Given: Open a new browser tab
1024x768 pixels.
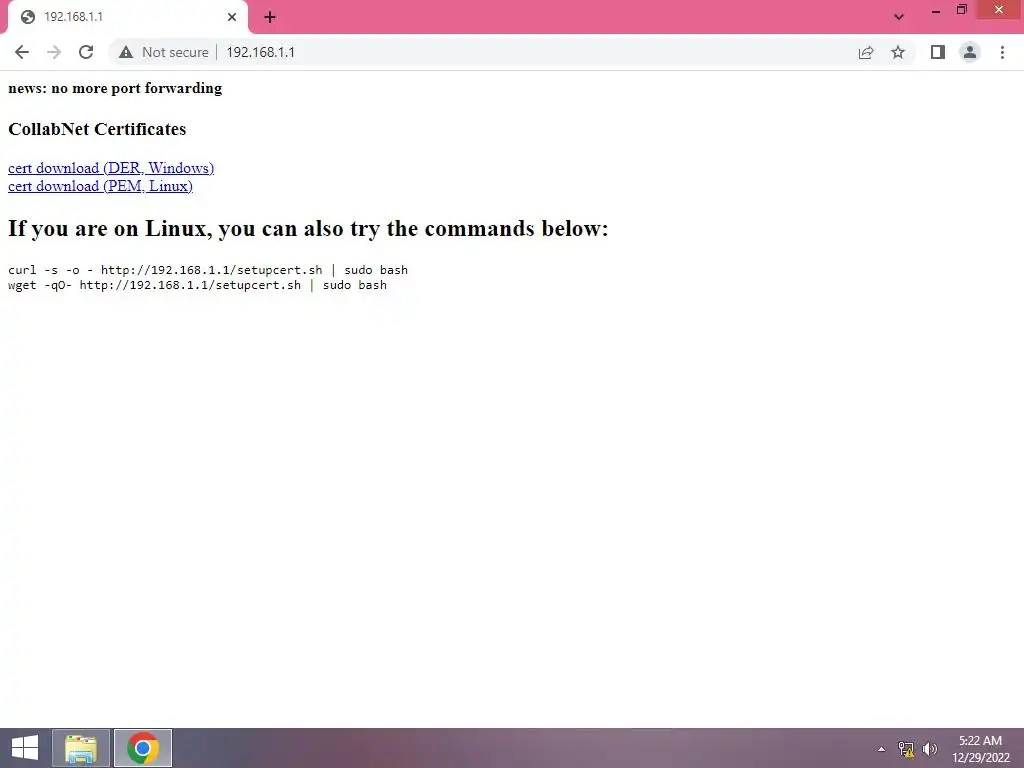Looking at the screenshot, I should (x=270, y=17).
